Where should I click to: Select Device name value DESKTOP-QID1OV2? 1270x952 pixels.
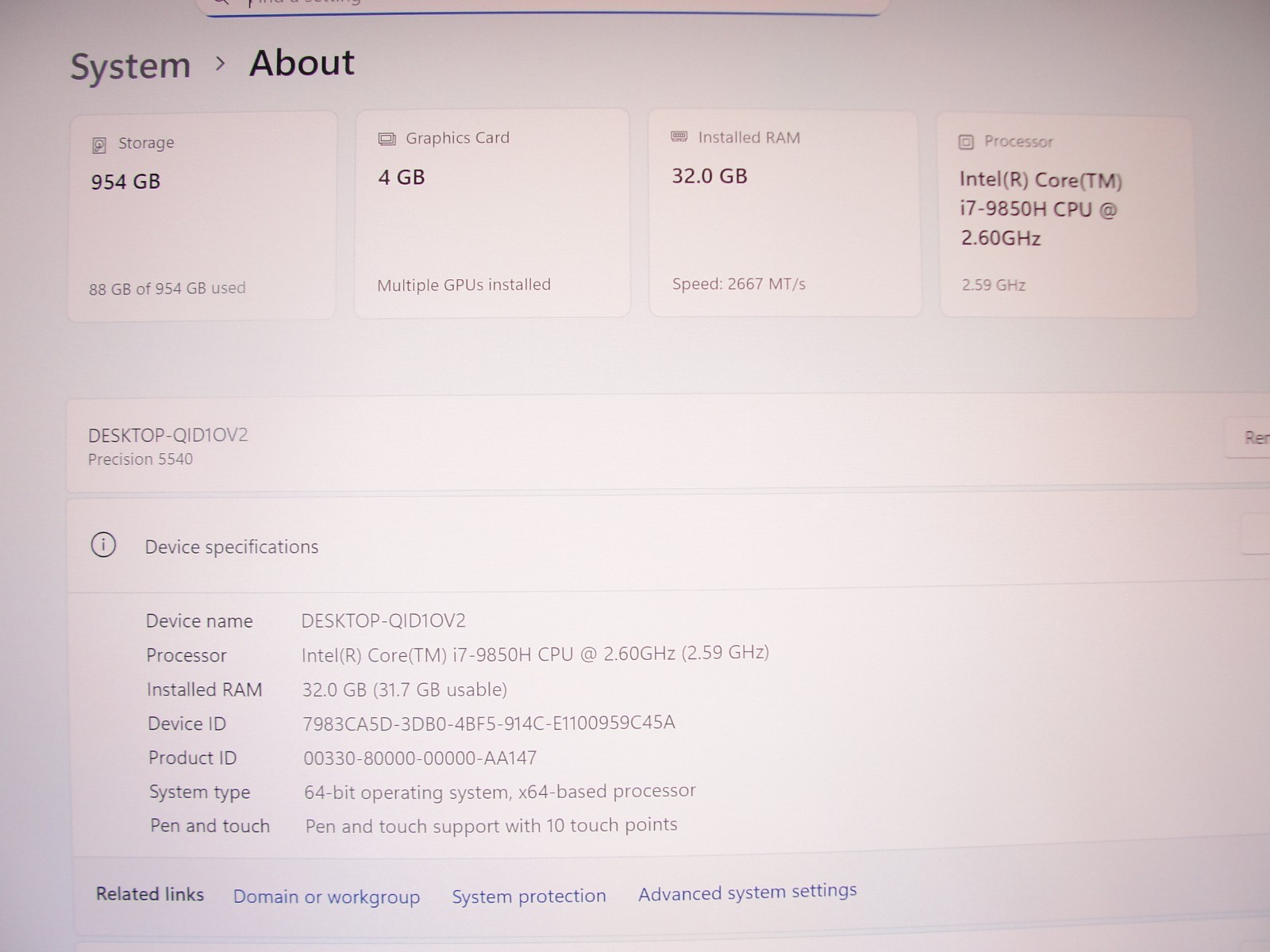383,620
